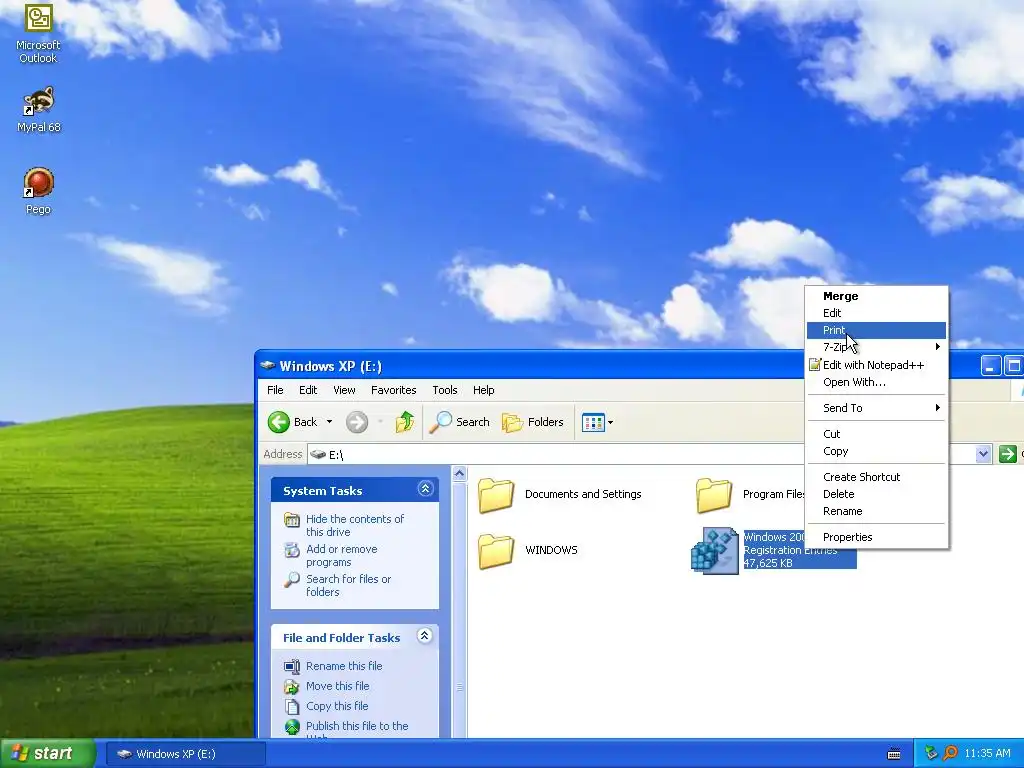This screenshot has width=1024, height=768.
Task: Select the Pego desktop shortcut
Action: (x=39, y=191)
